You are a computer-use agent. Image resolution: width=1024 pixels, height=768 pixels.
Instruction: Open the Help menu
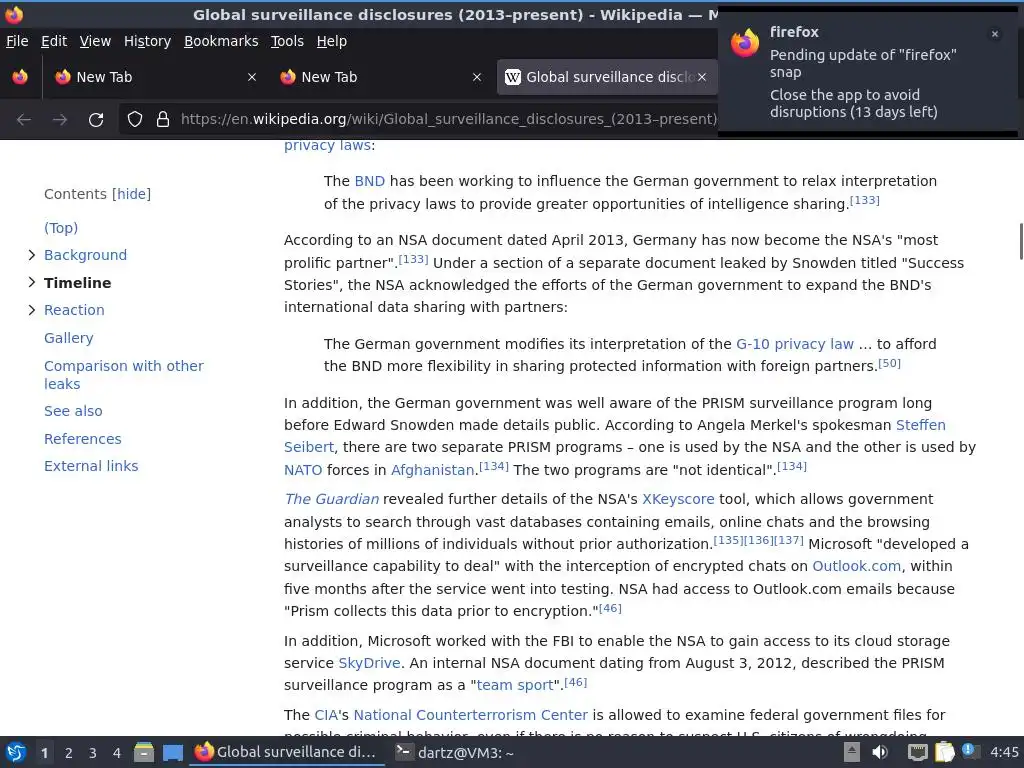point(332,41)
